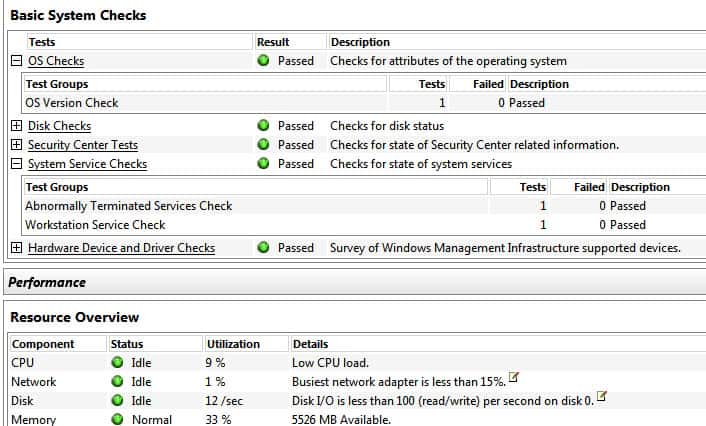This screenshot has width=706, height=426.
Task: Expand the Disk Checks node
Action: pos(16,126)
